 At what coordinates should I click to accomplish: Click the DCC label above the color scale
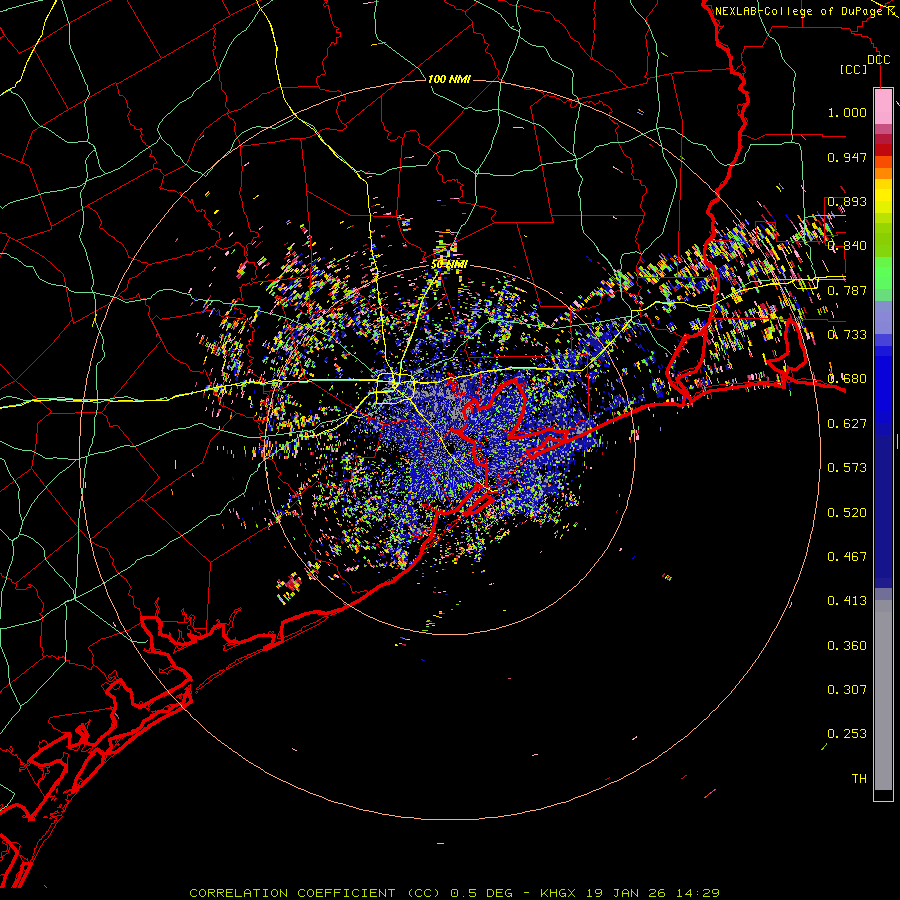878,60
